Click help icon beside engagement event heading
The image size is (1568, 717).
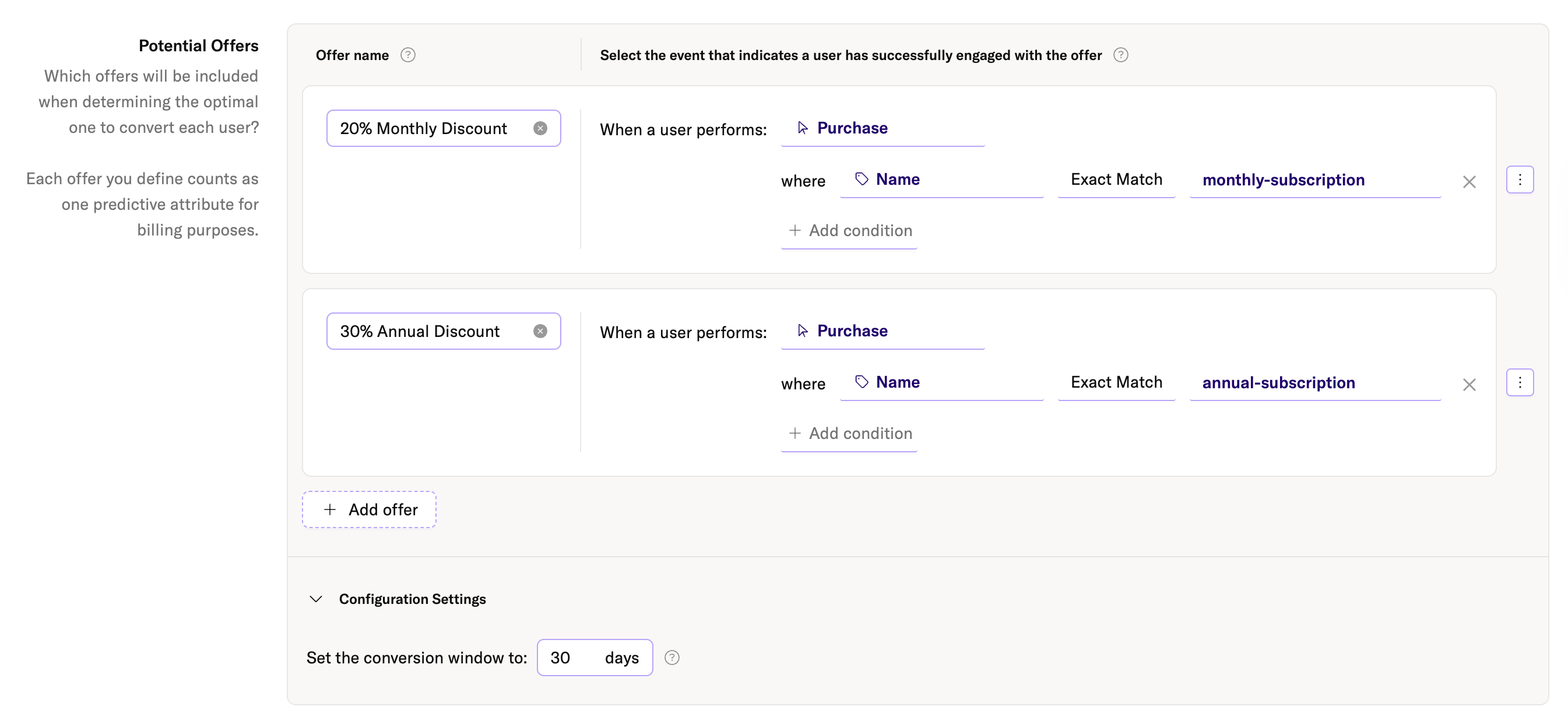click(x=1120, y=55)
